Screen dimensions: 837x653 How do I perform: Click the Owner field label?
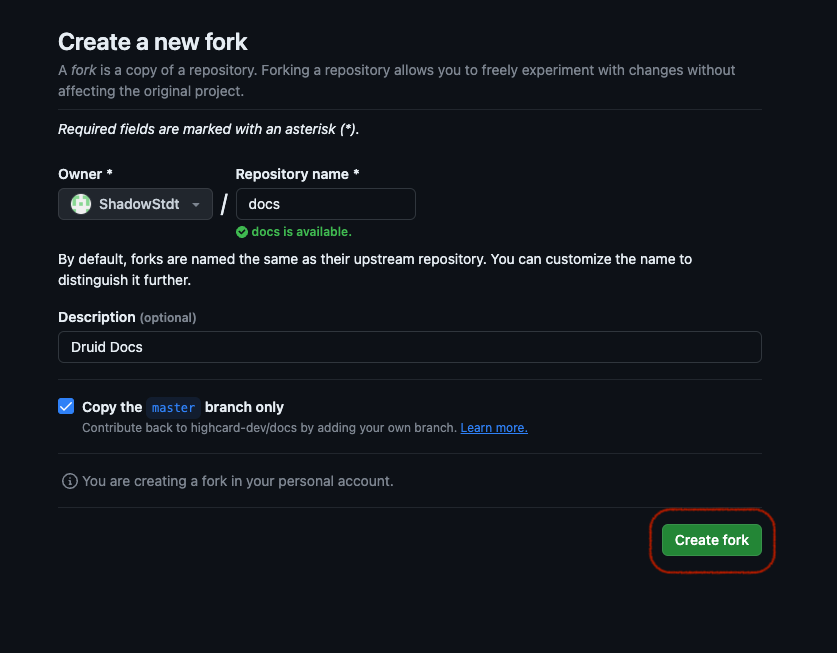click(x=80, y=174)
